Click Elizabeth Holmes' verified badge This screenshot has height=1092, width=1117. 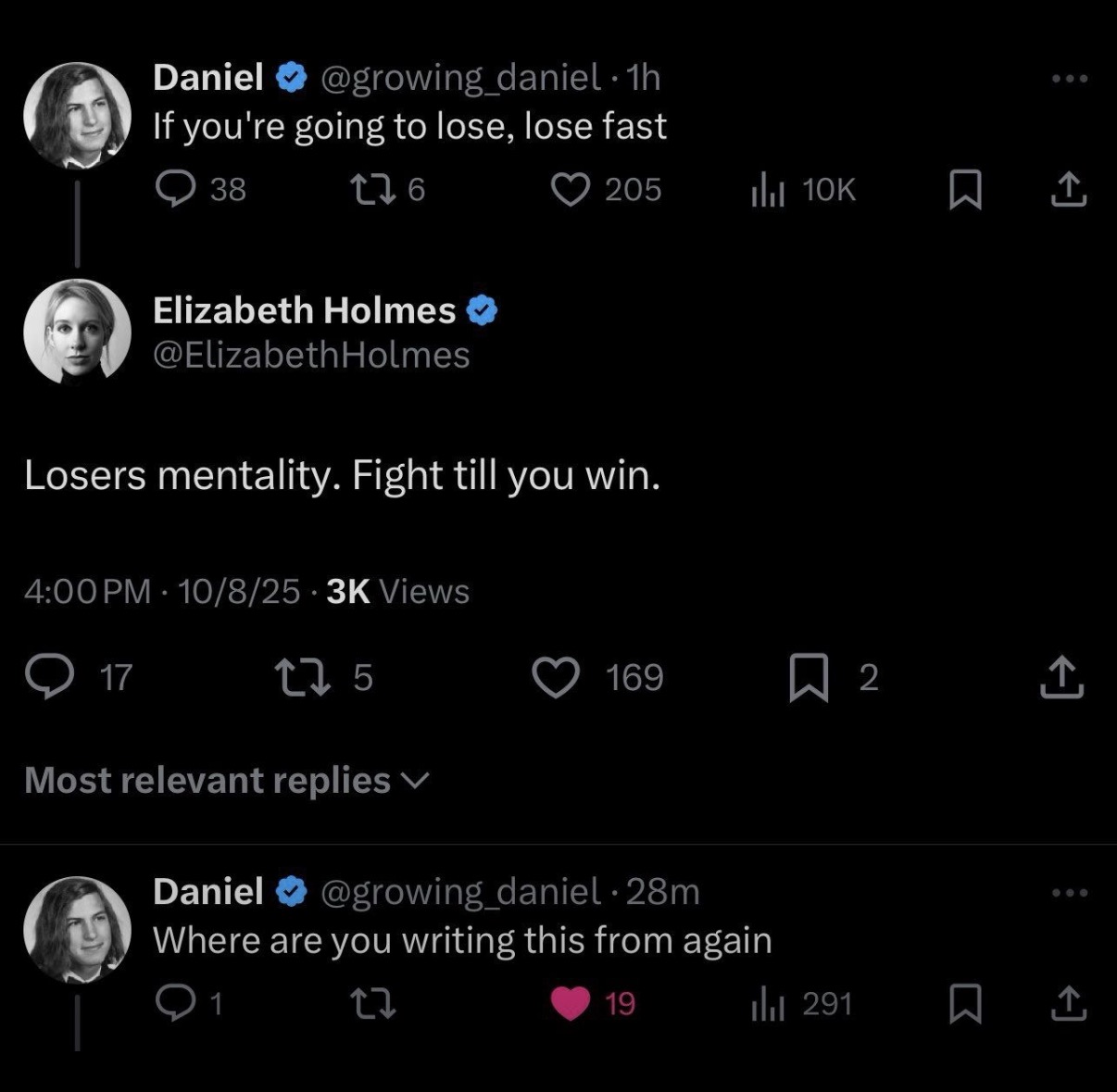tap(483, 311)
